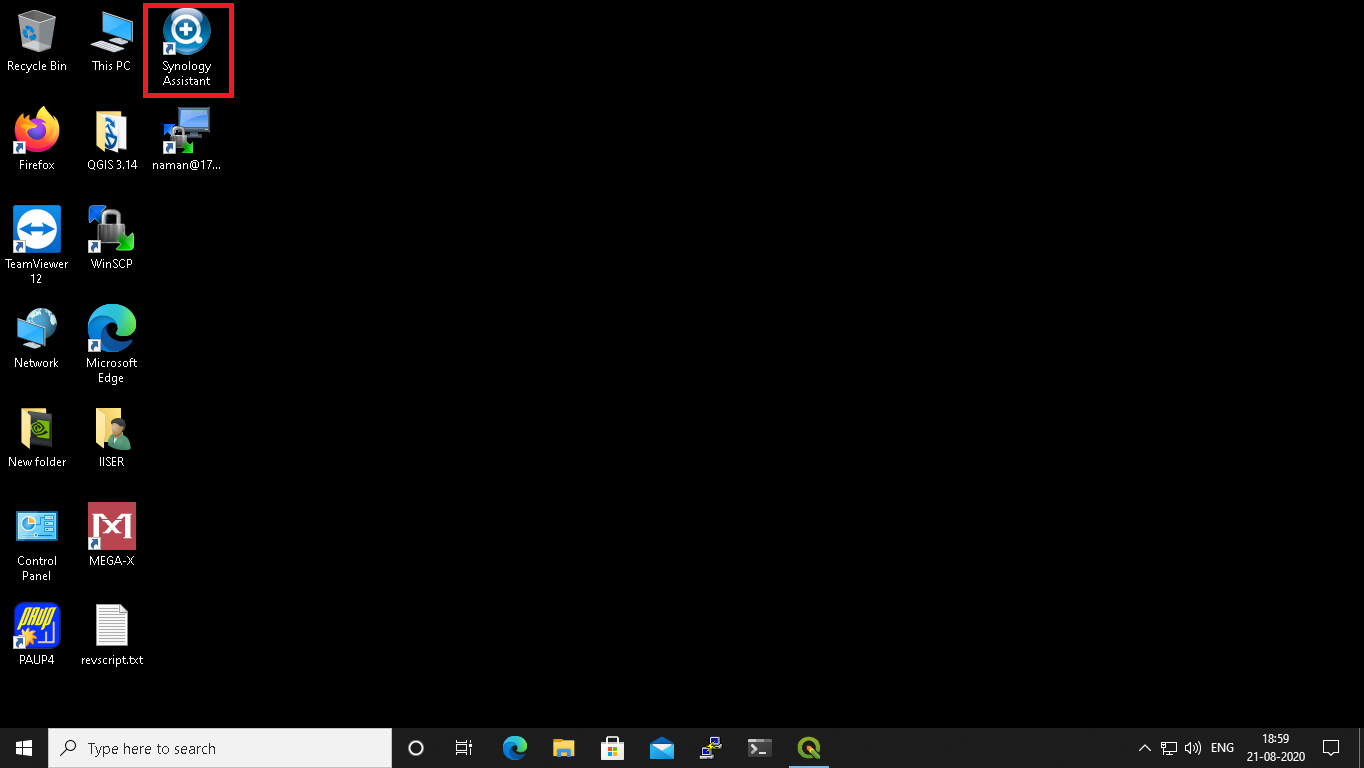Viewport: 1364px width, 768px height.
Task: Open File Explorer from the taskbar
Action: (x=563, y=748)
